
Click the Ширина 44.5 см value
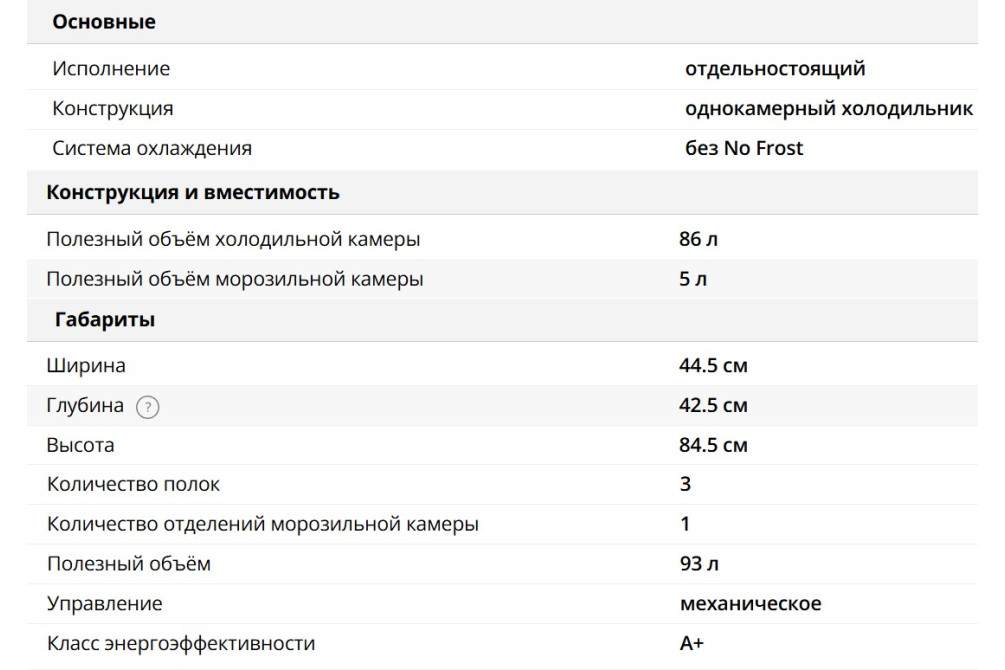pos(713,366)
